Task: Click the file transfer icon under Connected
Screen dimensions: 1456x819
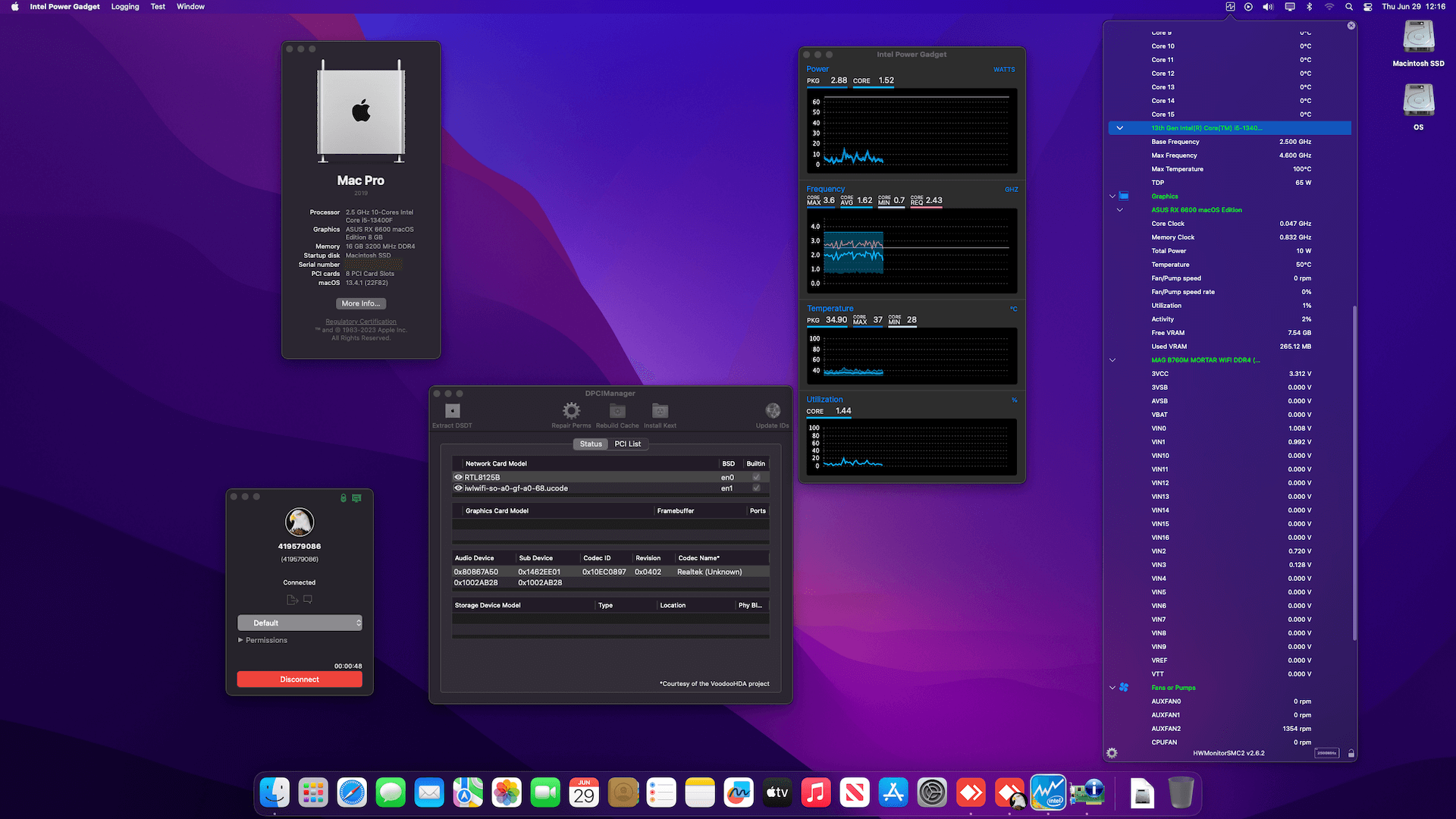Action: pos(292,598)
